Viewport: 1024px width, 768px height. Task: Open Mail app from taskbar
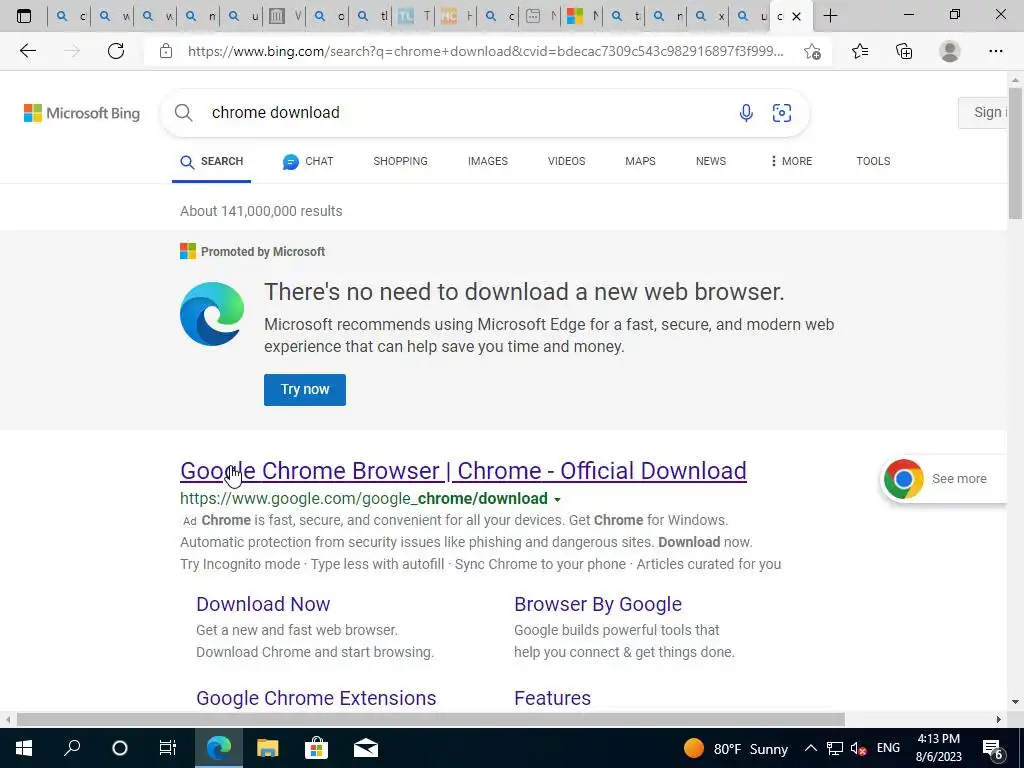click(x=366, y=748)
